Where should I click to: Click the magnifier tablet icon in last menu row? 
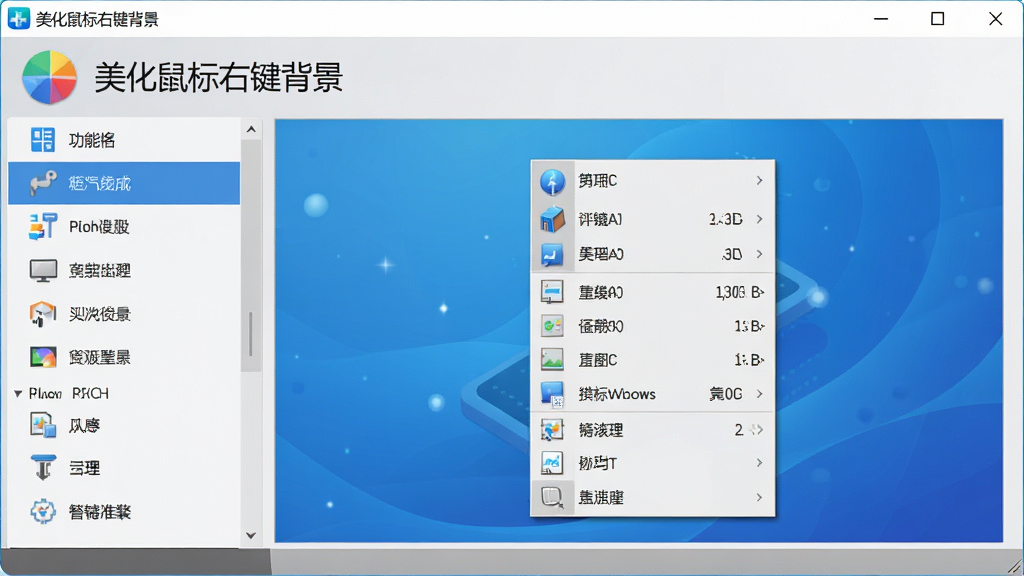pyautogui.click(x=552, y=498)
